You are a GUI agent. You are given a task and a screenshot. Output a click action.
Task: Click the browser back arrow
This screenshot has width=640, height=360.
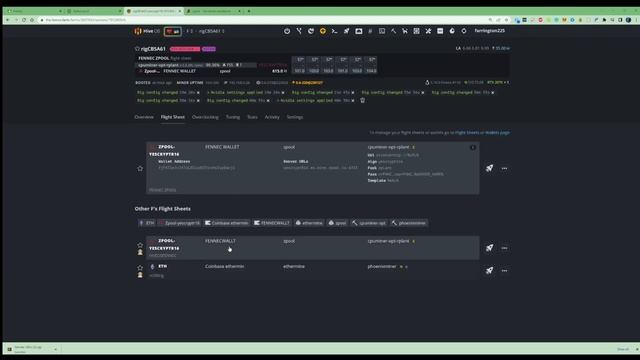coord(7,20)
